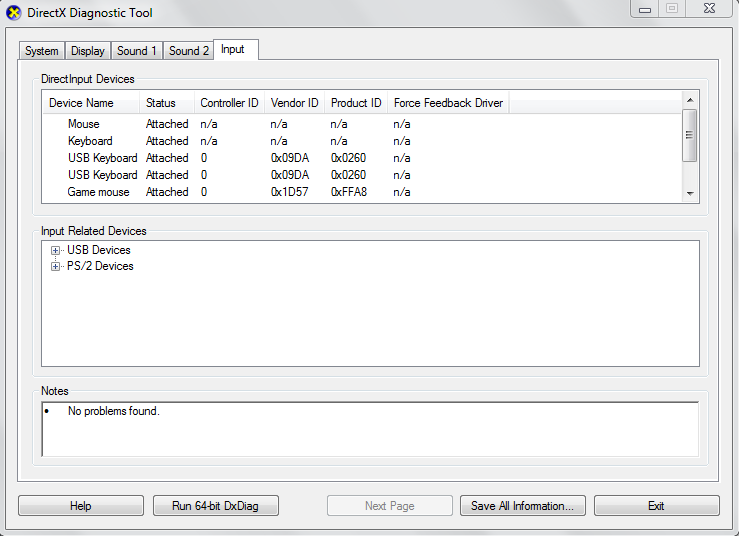Click the Product ID column header
739x536 pixels.
[356, 103]
